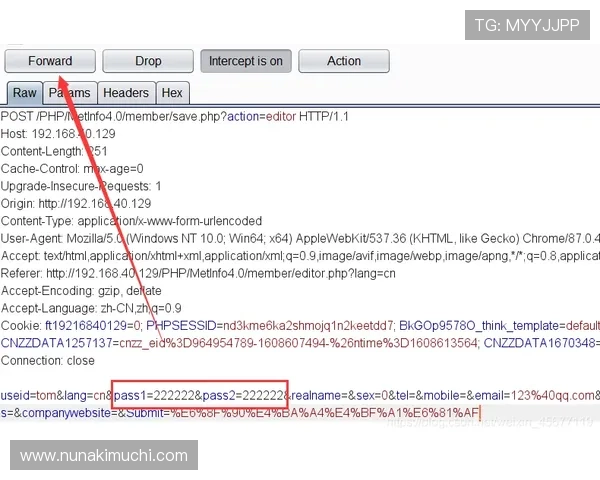Image resolution: width=600 pixels, height=480 pixels.
Task: Click the Host: 192.168.40.129 line
Action: point(58,134)
